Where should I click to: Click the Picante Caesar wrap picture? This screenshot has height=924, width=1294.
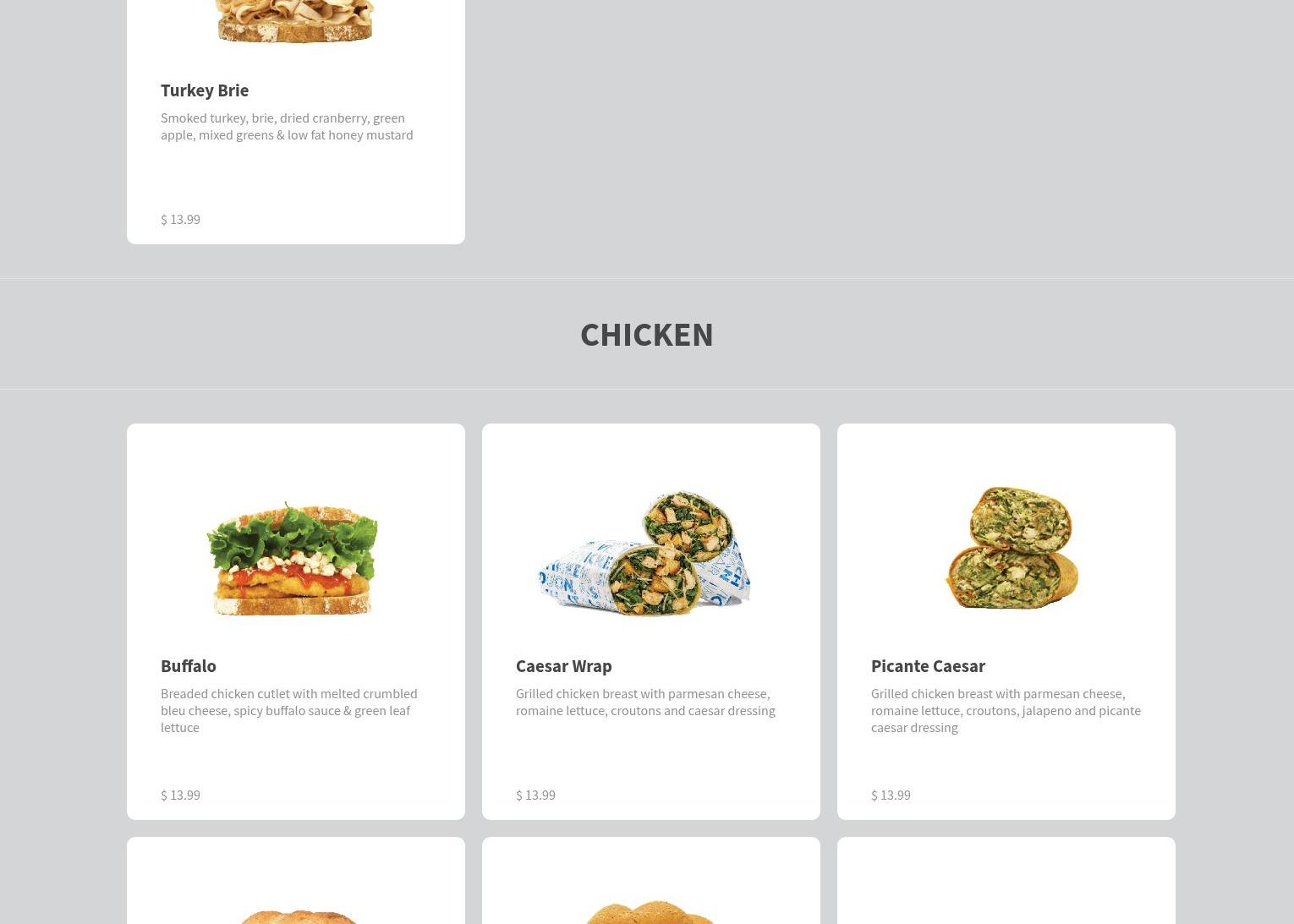click(x=1012, y=548)
